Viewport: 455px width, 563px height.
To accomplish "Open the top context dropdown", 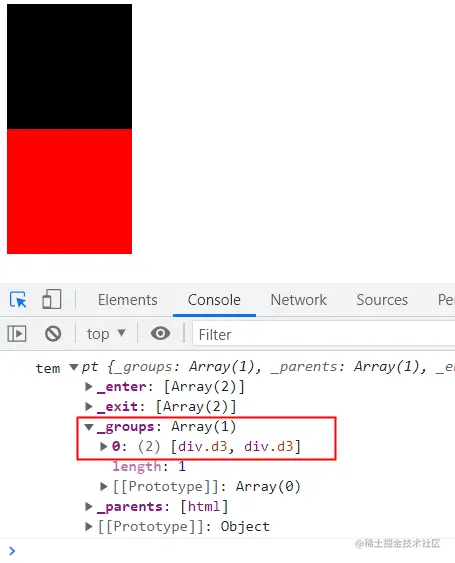I will [x=106, y=334].
